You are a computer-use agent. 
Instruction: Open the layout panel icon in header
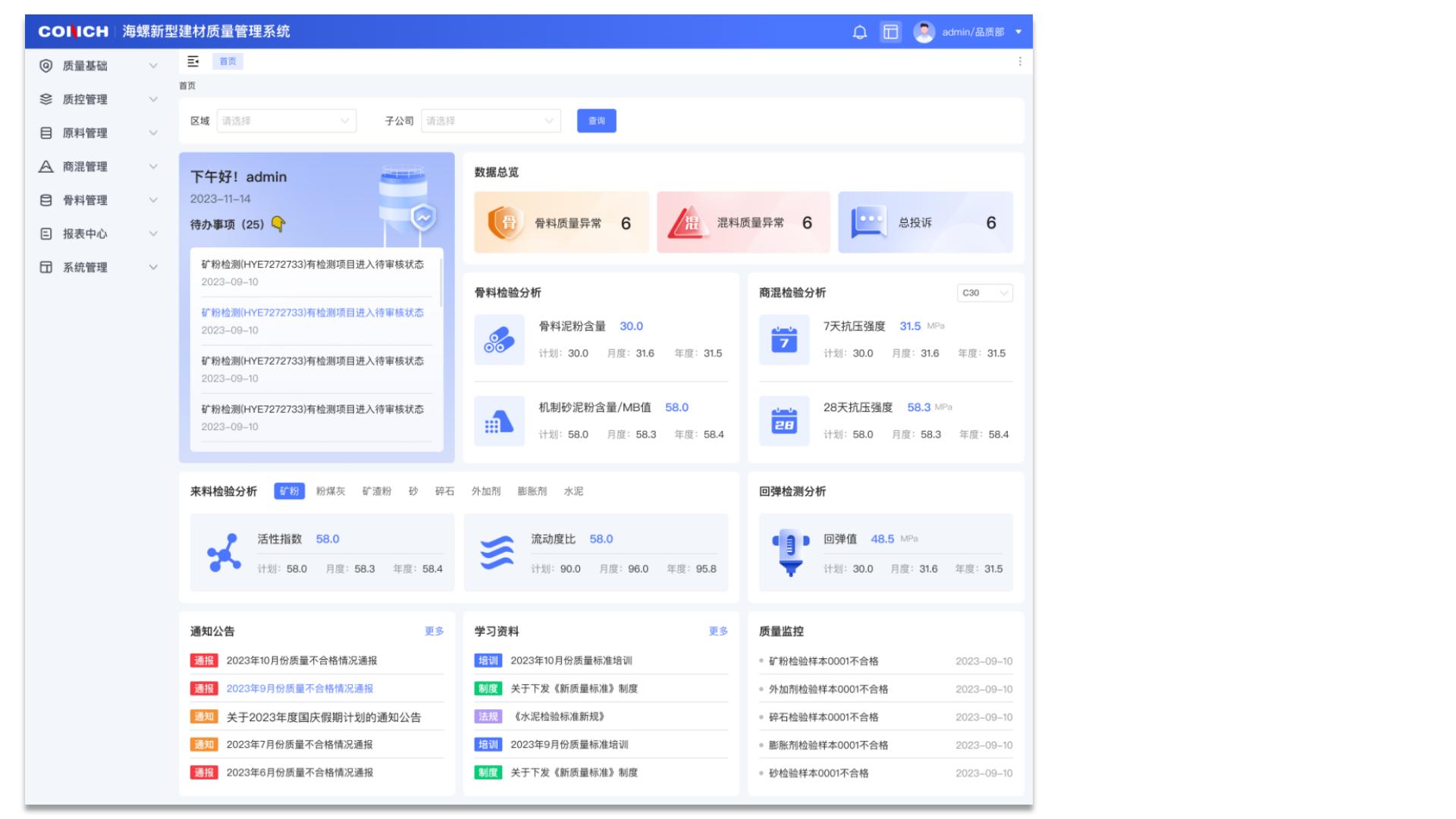coord(891,32)
